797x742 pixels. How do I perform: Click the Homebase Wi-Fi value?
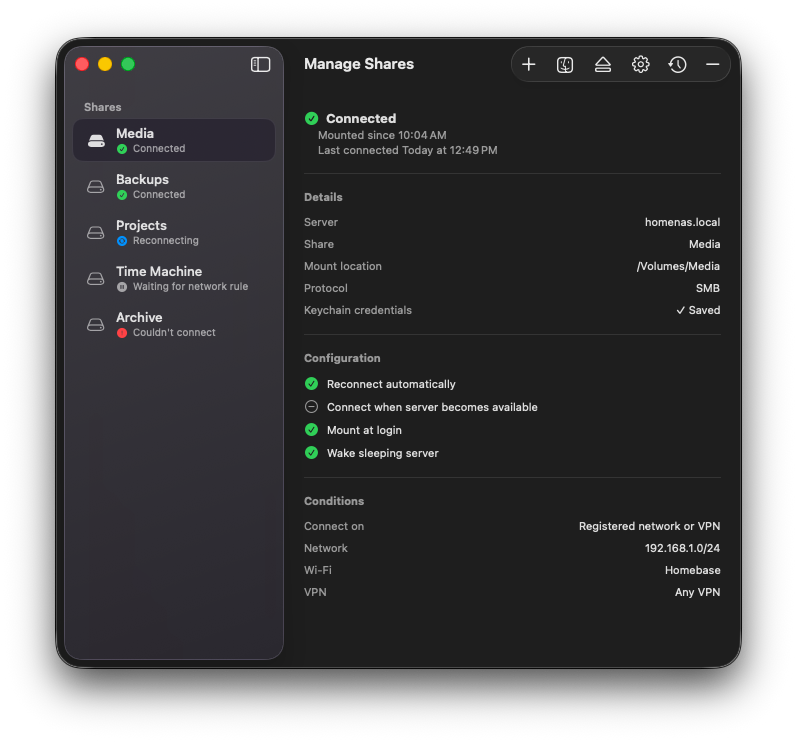[692, 570]
